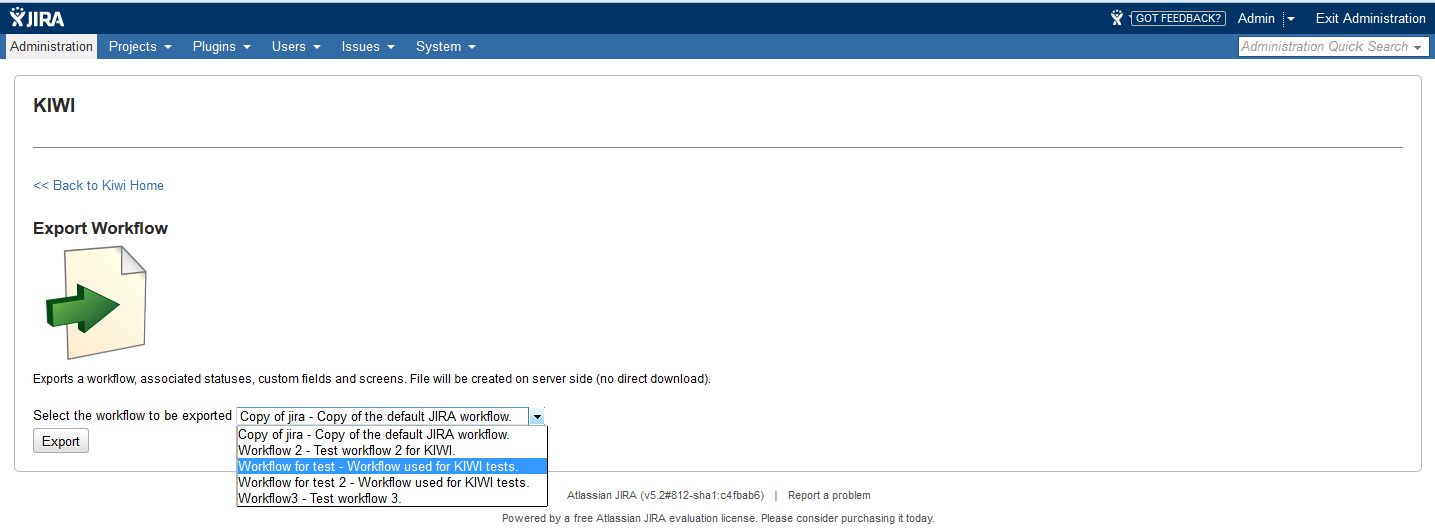Screen dimensions: 1435x531
Task: Open the System menu
Action: pyautogui.click(x=446, y=46)
